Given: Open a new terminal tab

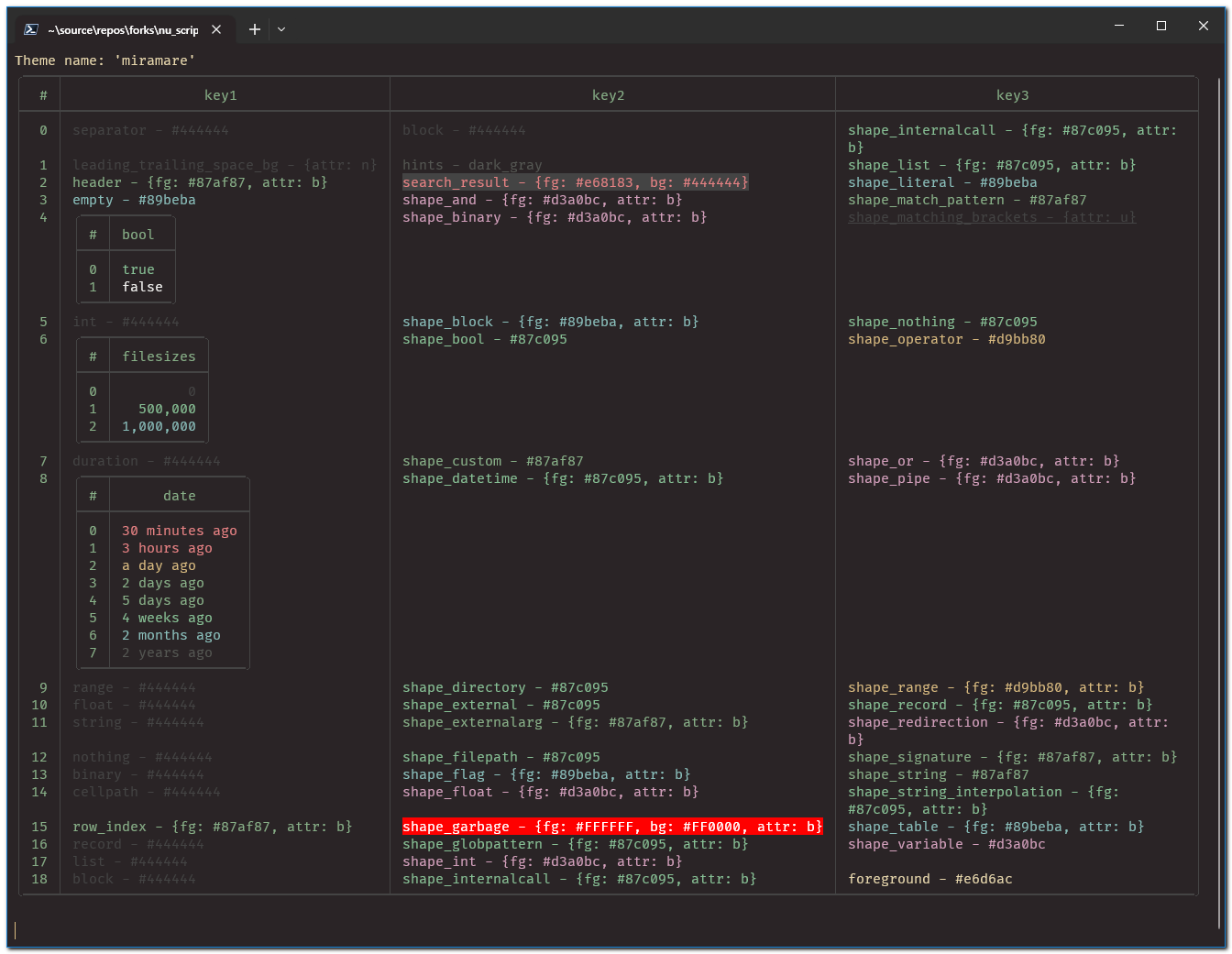Looking at the screenshot, I should 255,29.
